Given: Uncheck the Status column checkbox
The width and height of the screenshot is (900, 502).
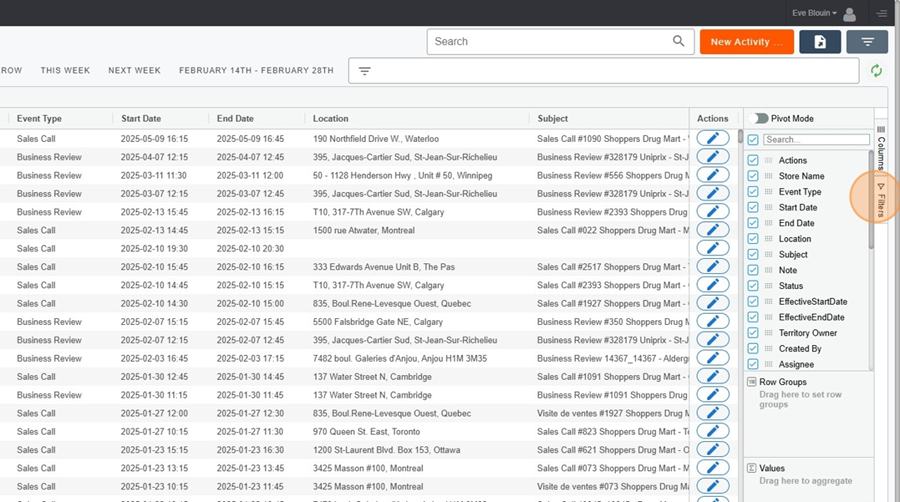Looking at the screenshot, I should pyautogui.click(x=753, y=286).
